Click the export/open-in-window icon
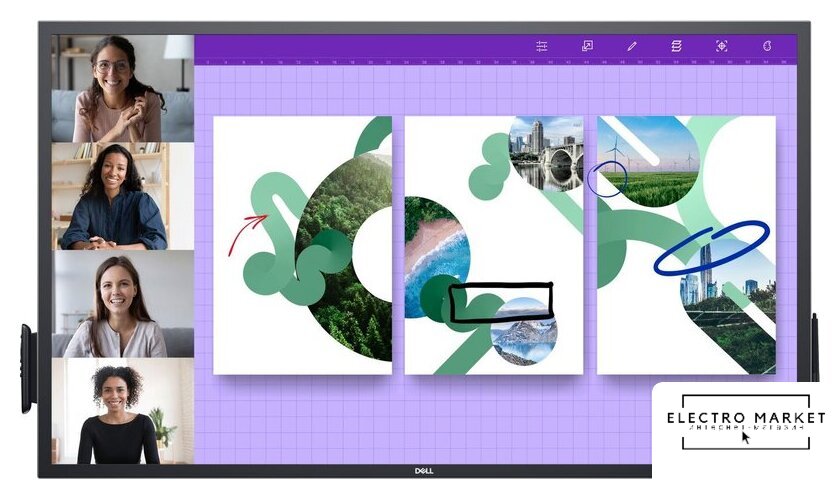 (587, 46)
